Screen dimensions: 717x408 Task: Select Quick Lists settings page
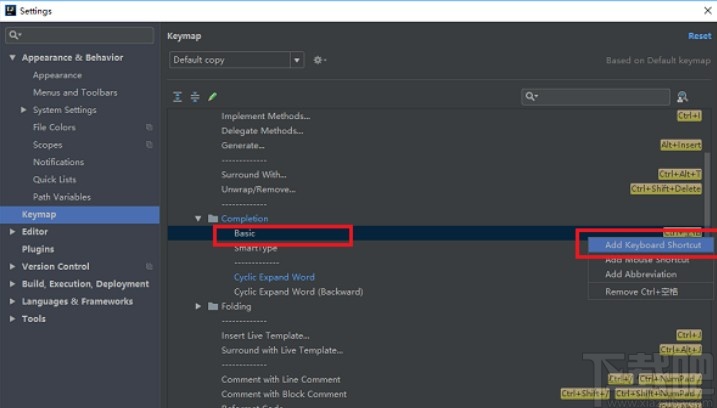[54, 179]
